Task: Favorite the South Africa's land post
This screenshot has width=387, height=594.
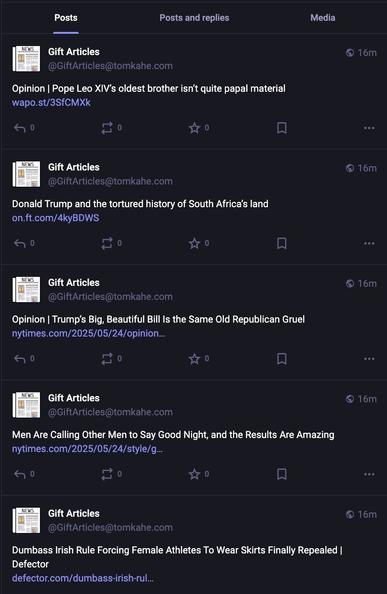Action: pos(194,243)
